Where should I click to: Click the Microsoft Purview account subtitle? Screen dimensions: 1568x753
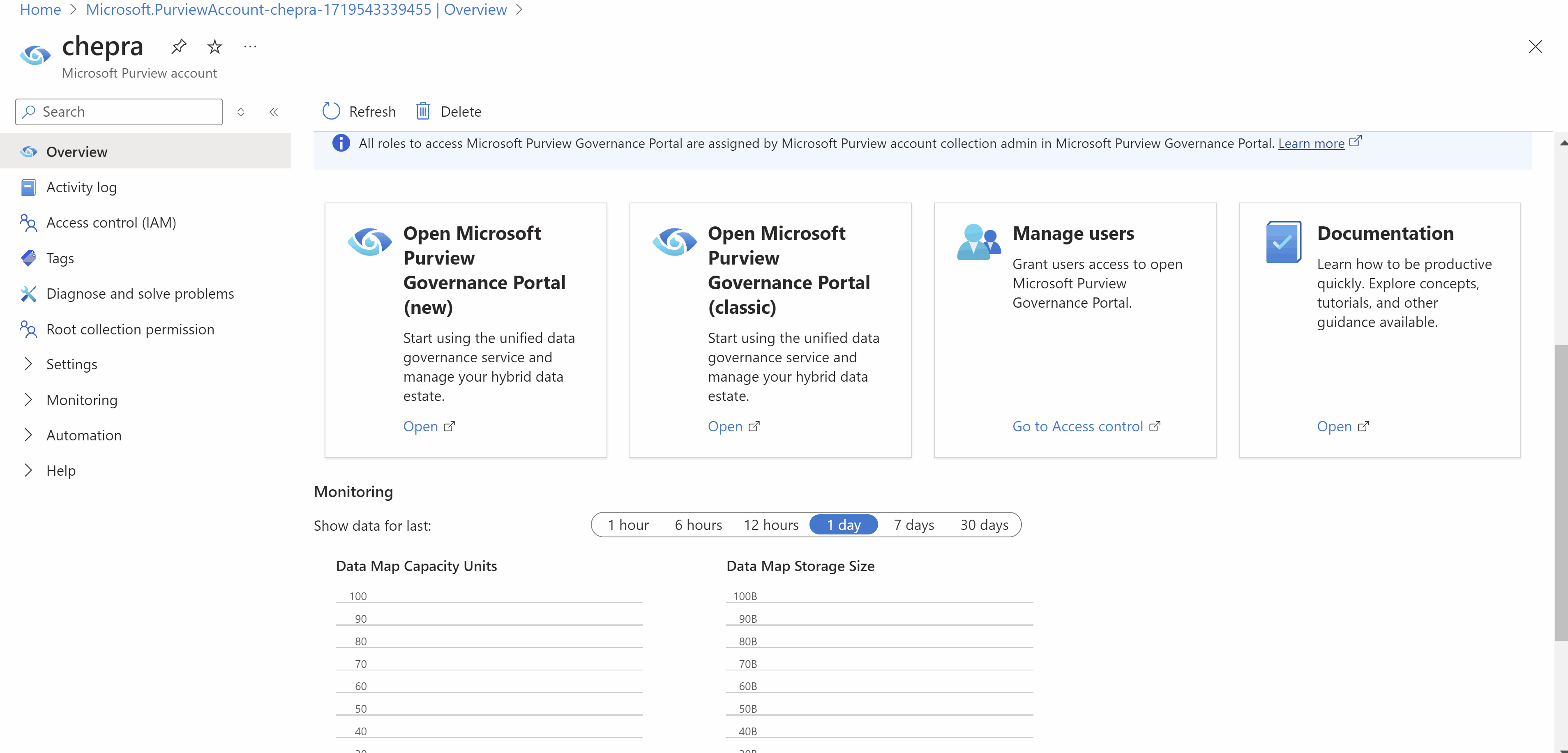pyautogui.click(x=139, y=73)
